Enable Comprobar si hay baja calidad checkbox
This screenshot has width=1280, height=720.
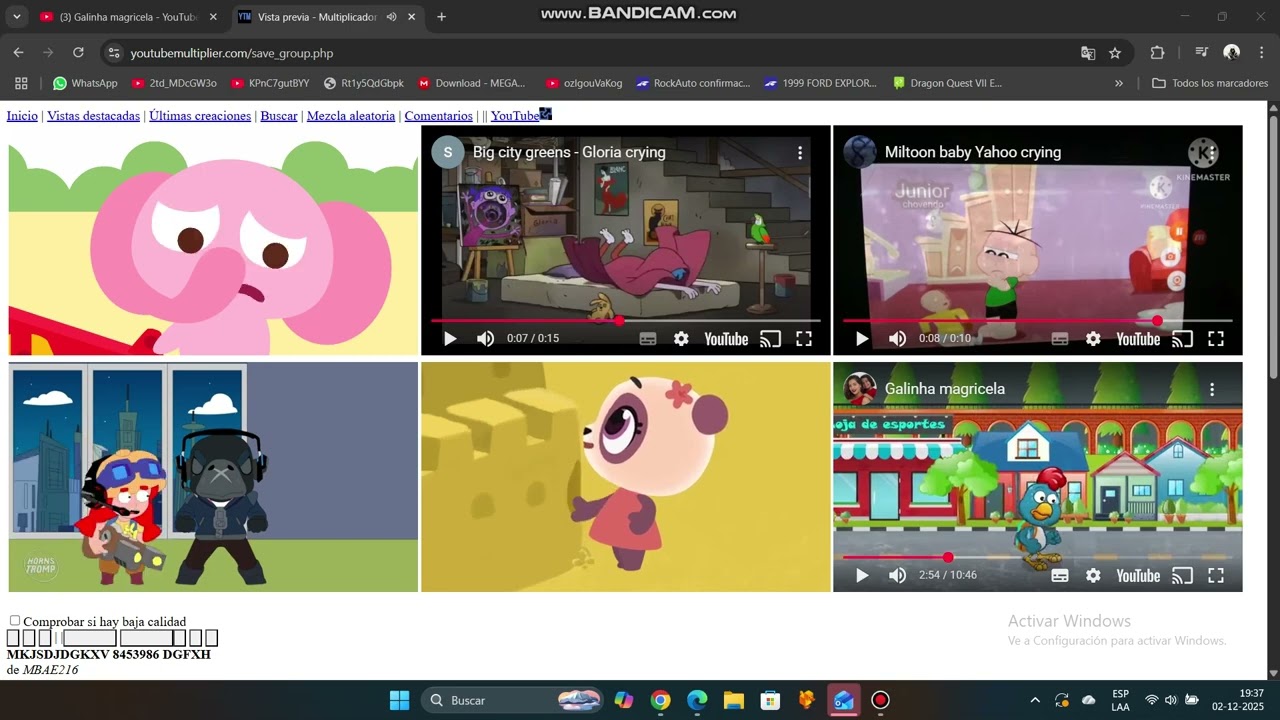[15, 621]
